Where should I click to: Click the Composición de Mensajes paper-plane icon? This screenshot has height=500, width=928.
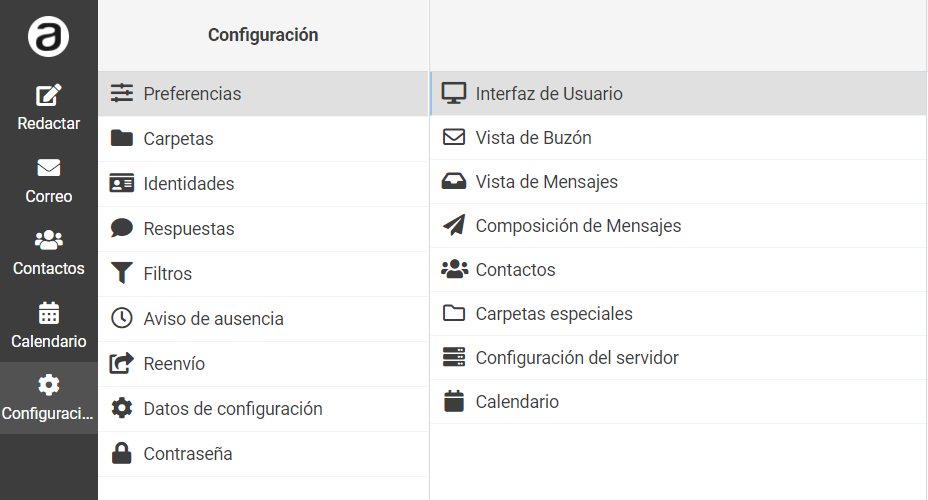click(454, 225)
